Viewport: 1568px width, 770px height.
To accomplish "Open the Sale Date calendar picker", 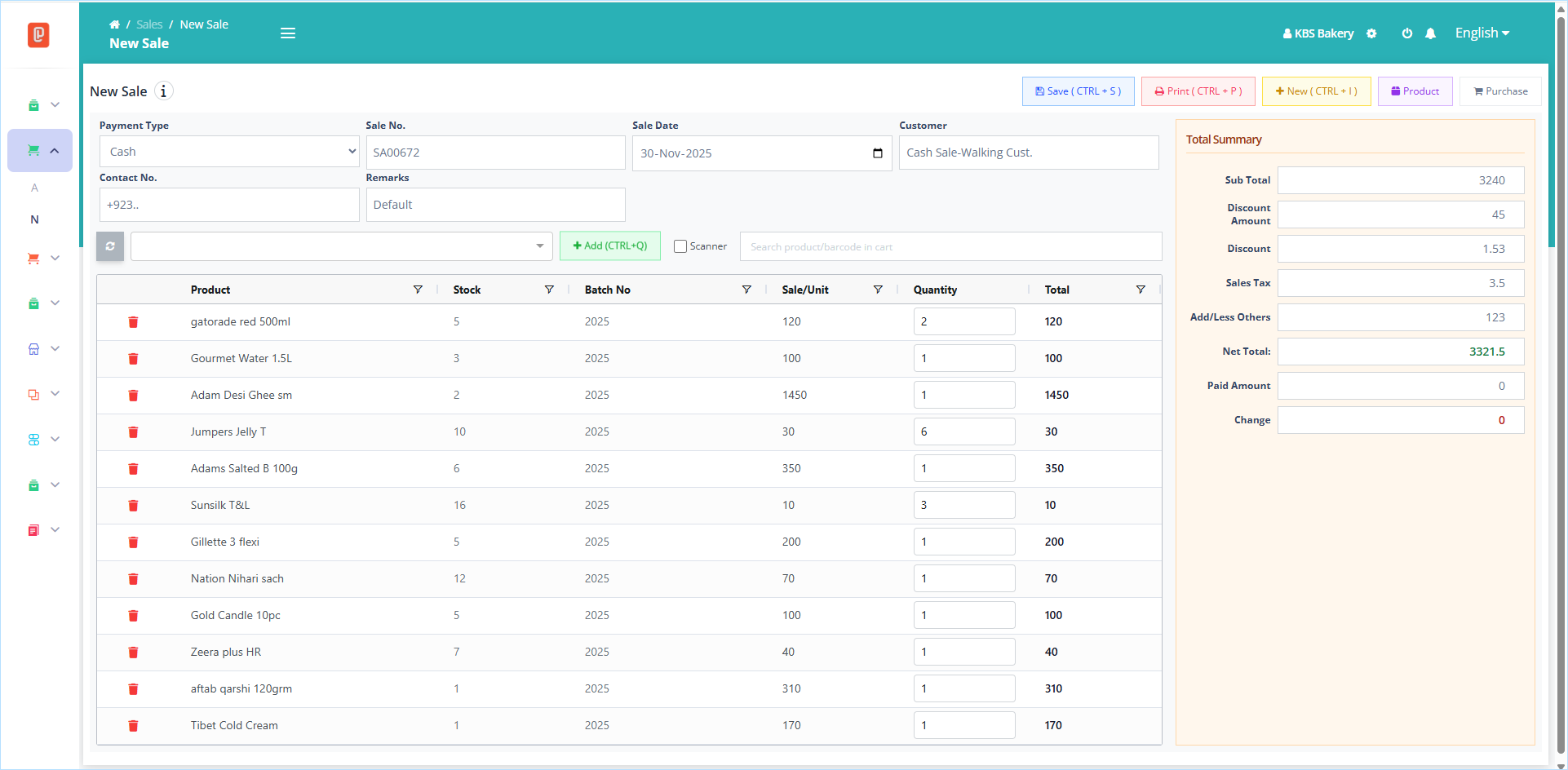I will point(878,153).
